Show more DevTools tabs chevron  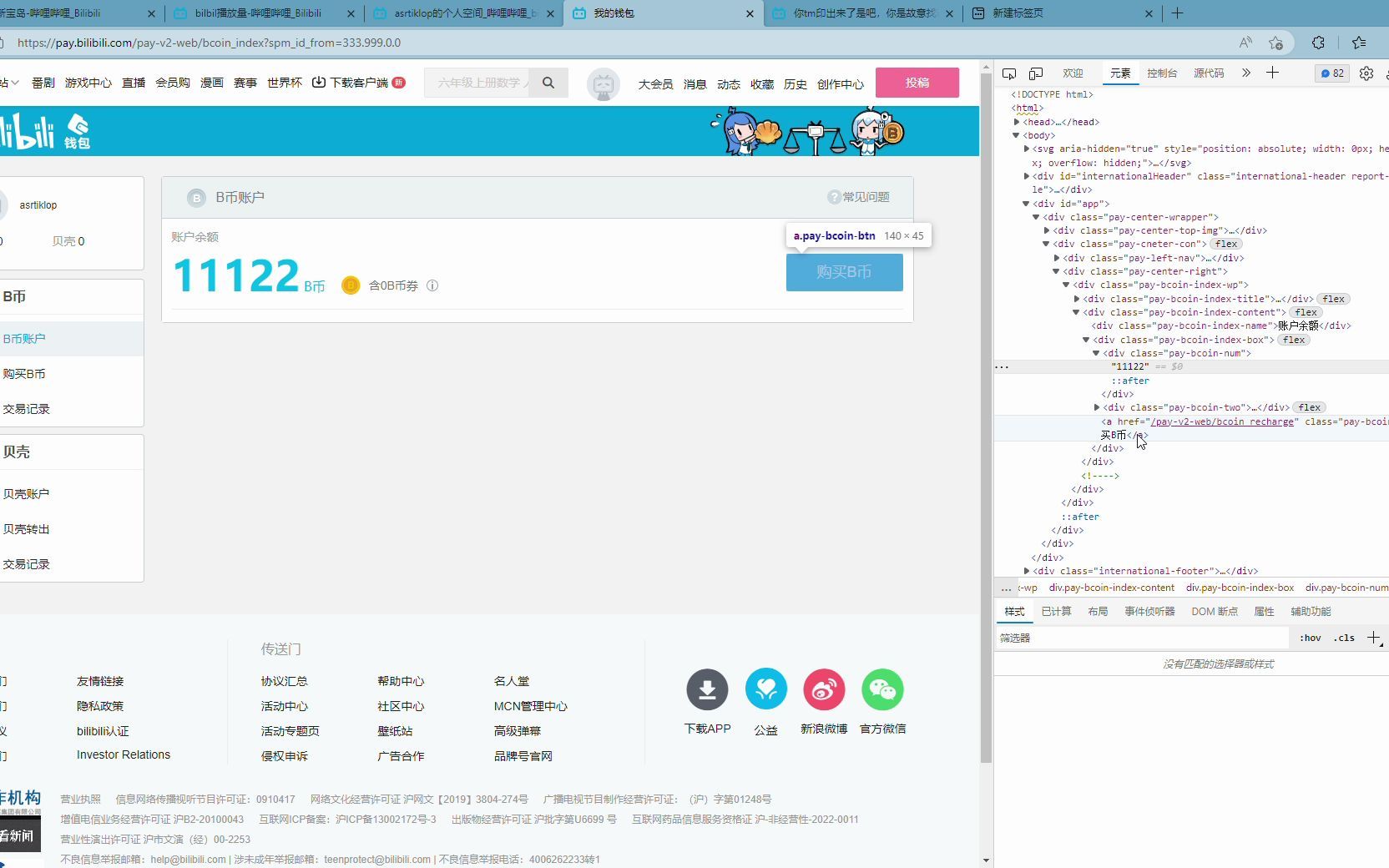[x=1246, y=73]
